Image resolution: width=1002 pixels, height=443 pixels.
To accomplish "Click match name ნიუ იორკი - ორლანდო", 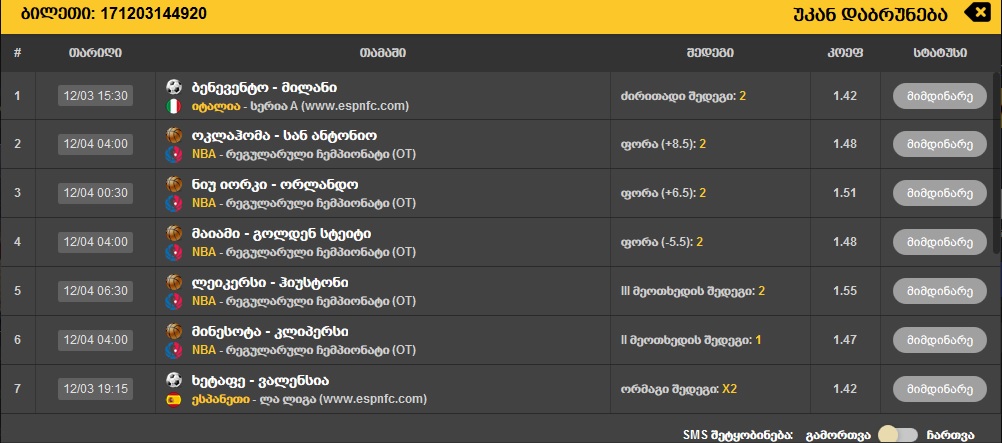I will (275, 185).
